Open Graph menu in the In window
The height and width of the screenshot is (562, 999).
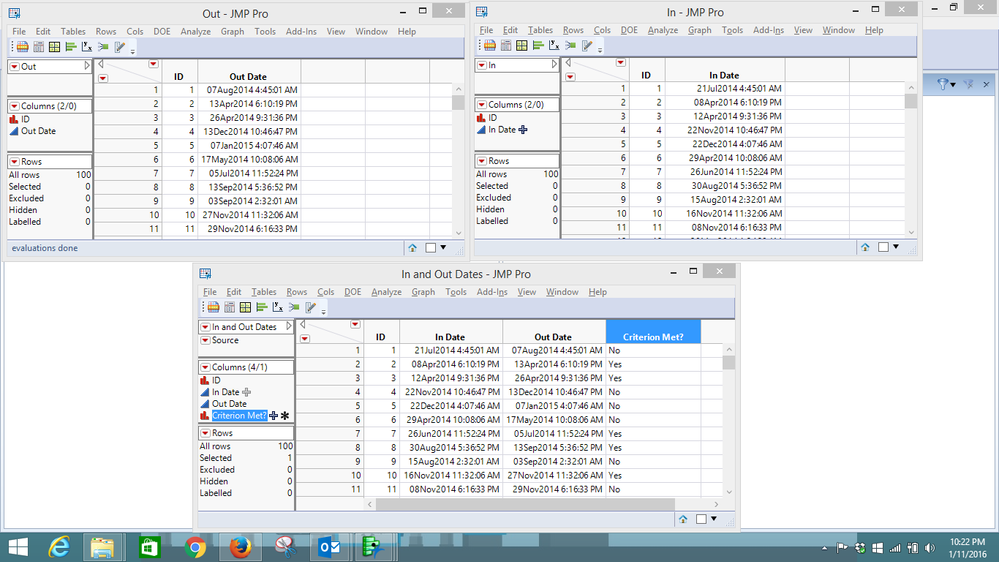700,30
